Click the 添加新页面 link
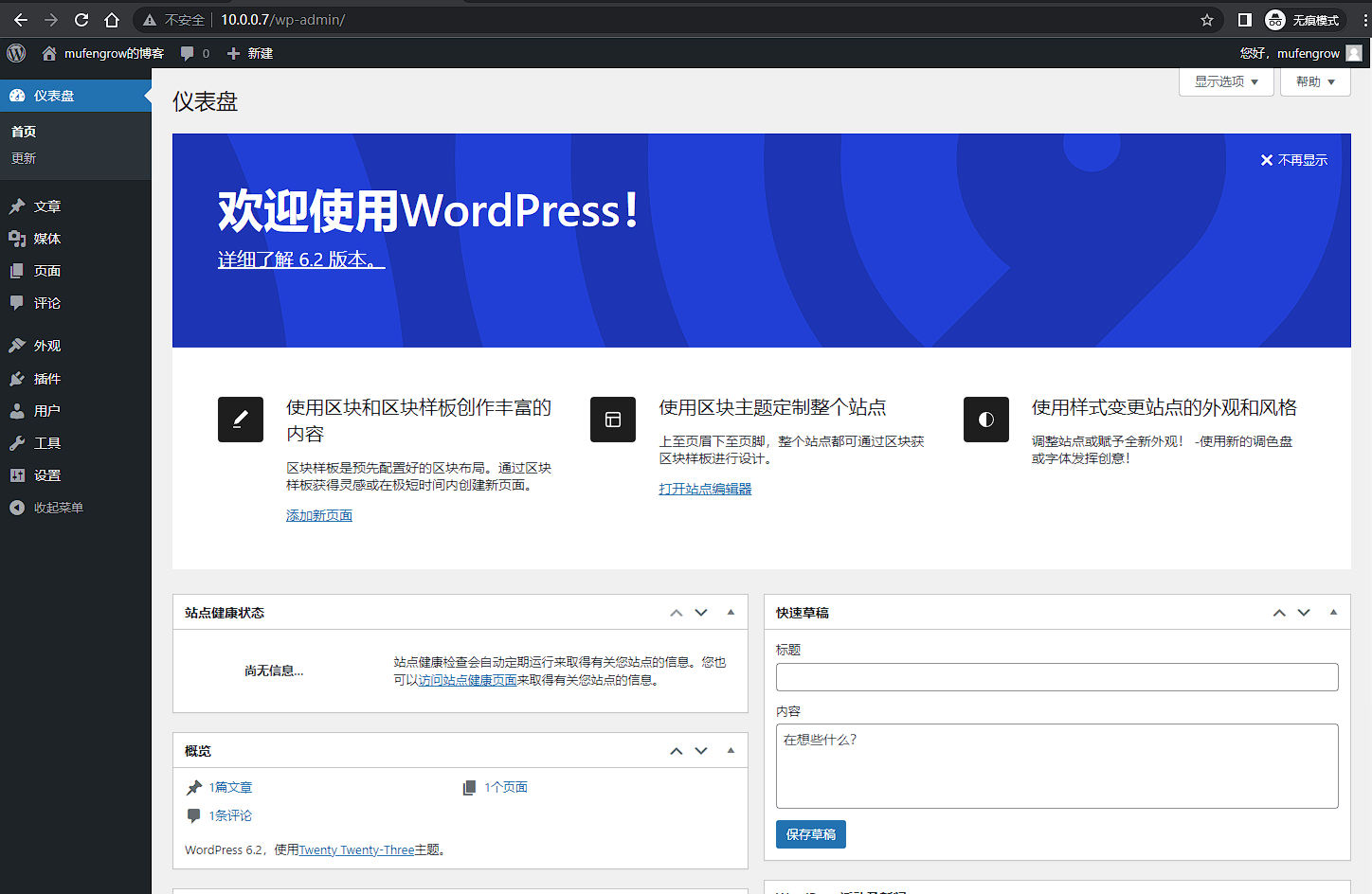Viewport: 1372px width, 894px height. [319, 515]
